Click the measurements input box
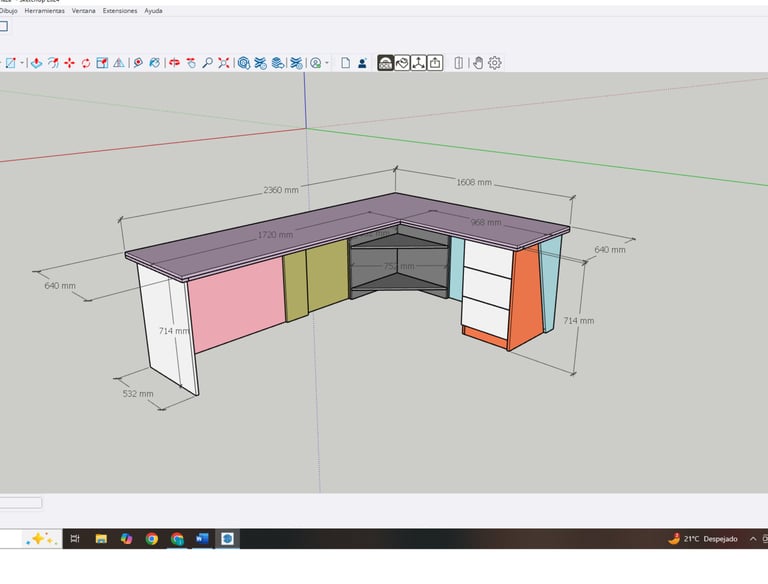 point(21,503)
